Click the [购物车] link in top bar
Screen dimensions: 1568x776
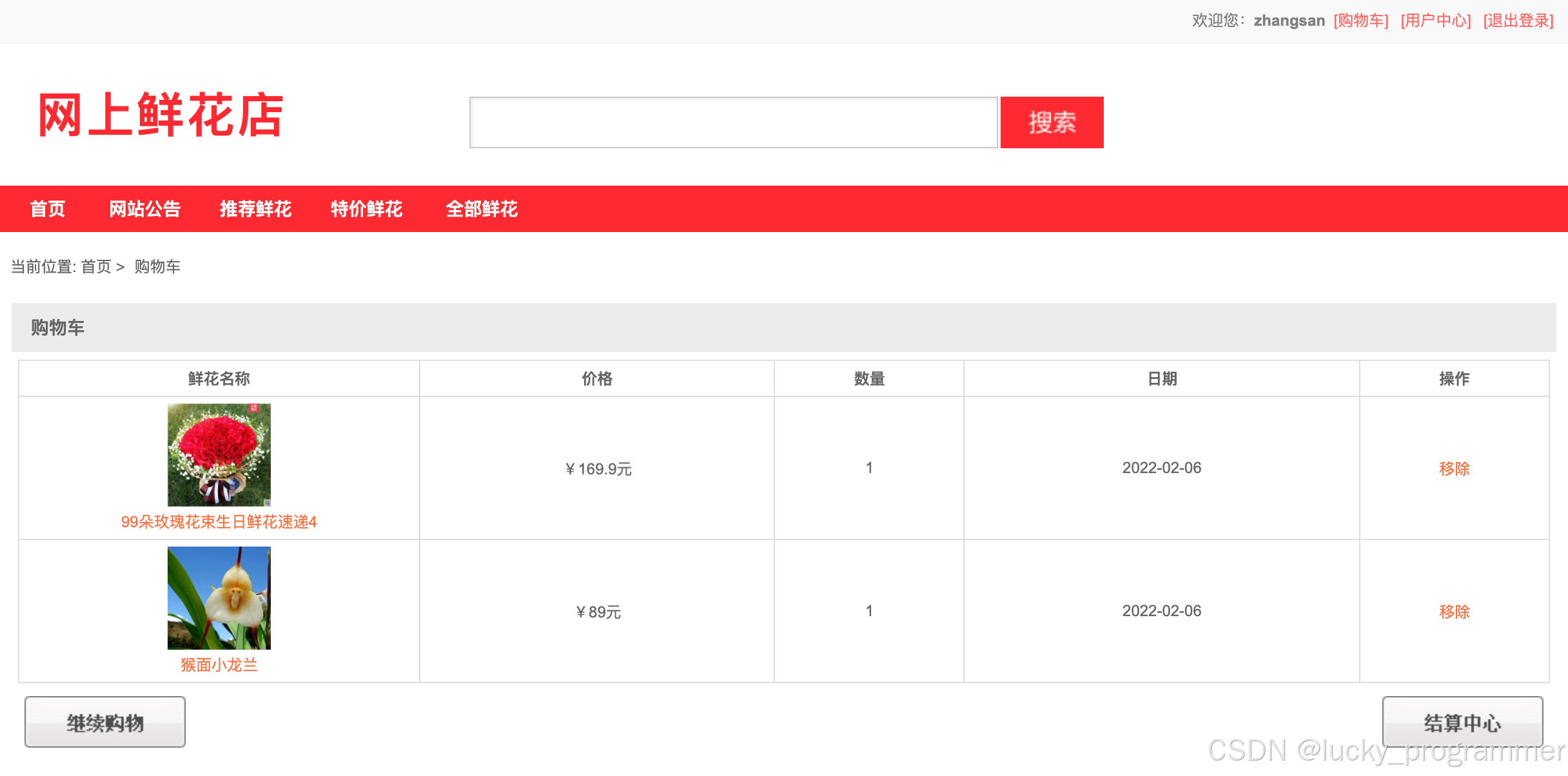[1360, 21]
